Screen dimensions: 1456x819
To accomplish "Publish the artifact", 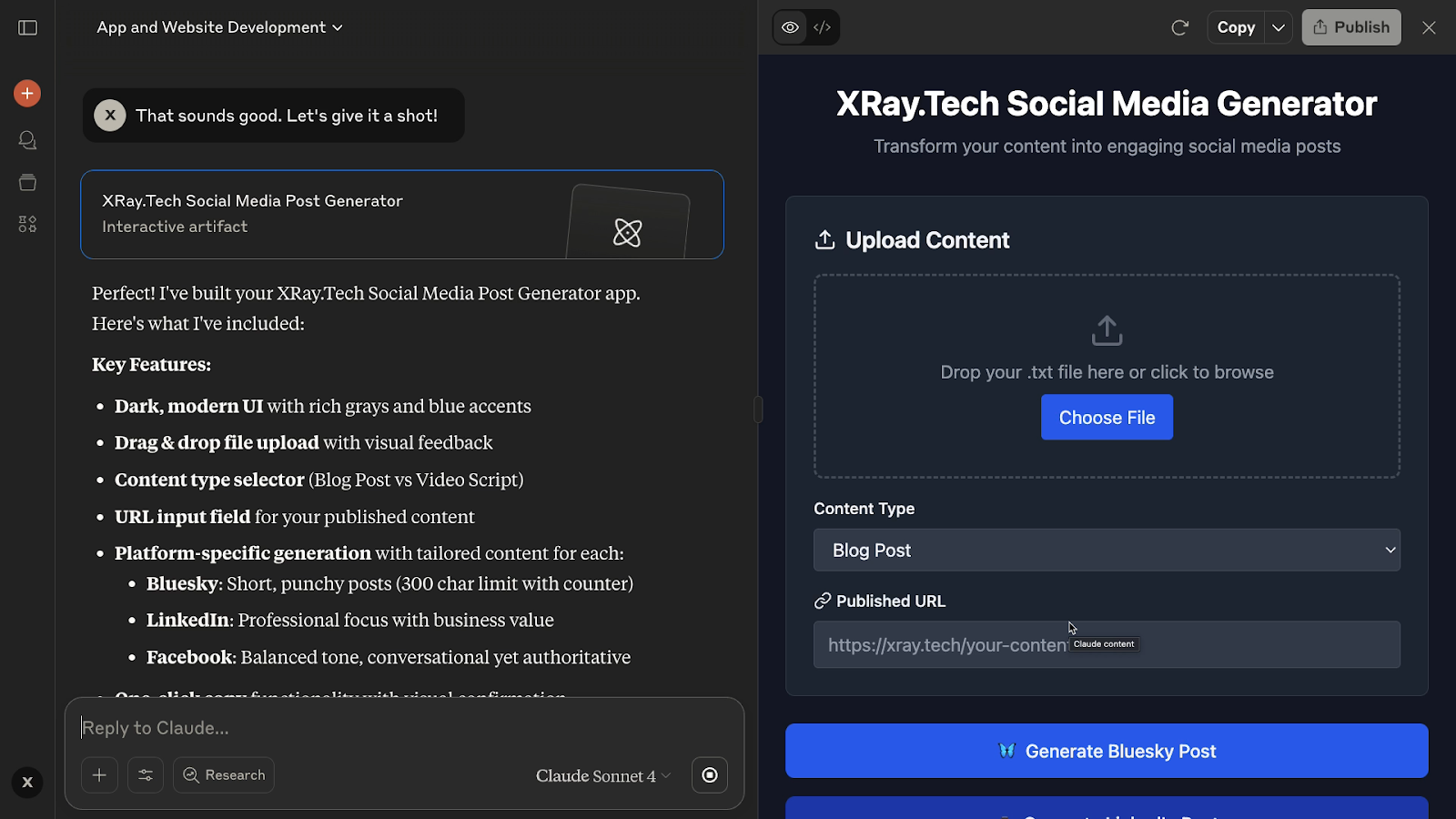I will point(1351,27).
